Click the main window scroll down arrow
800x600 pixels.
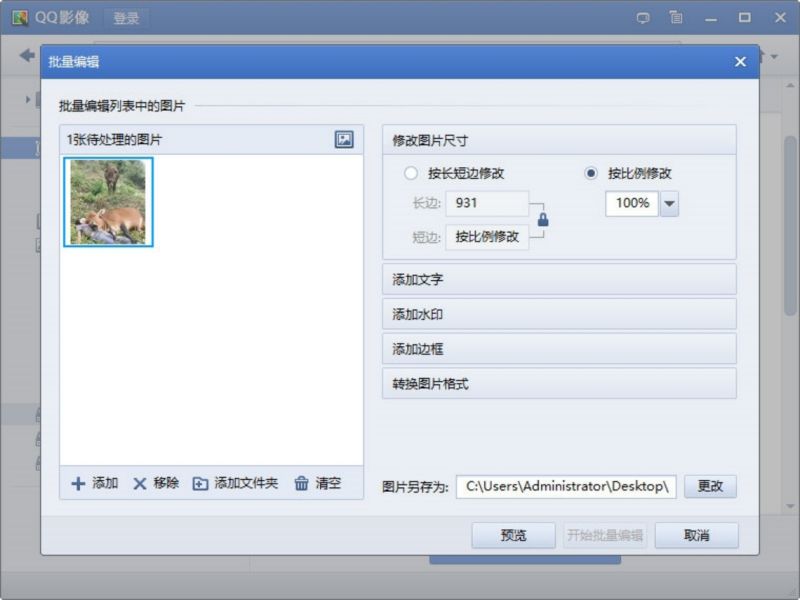click(x=790, y=507)
